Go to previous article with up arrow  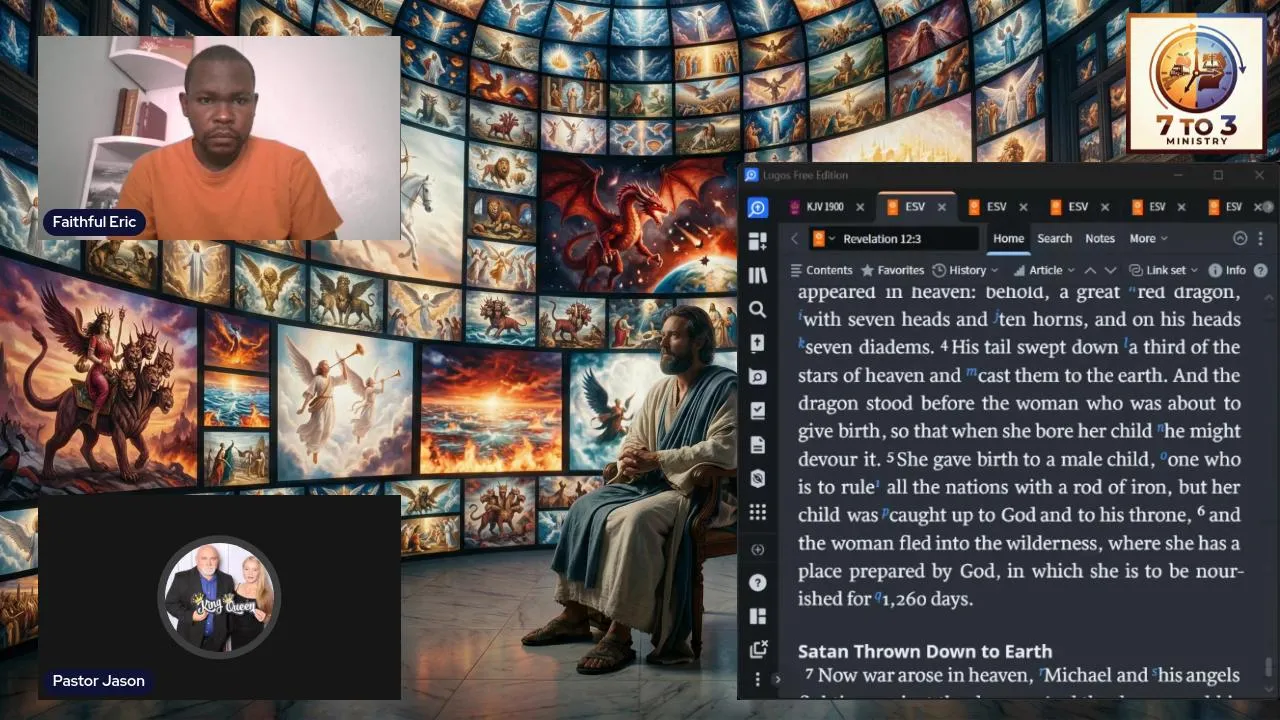click(1090, 270)
